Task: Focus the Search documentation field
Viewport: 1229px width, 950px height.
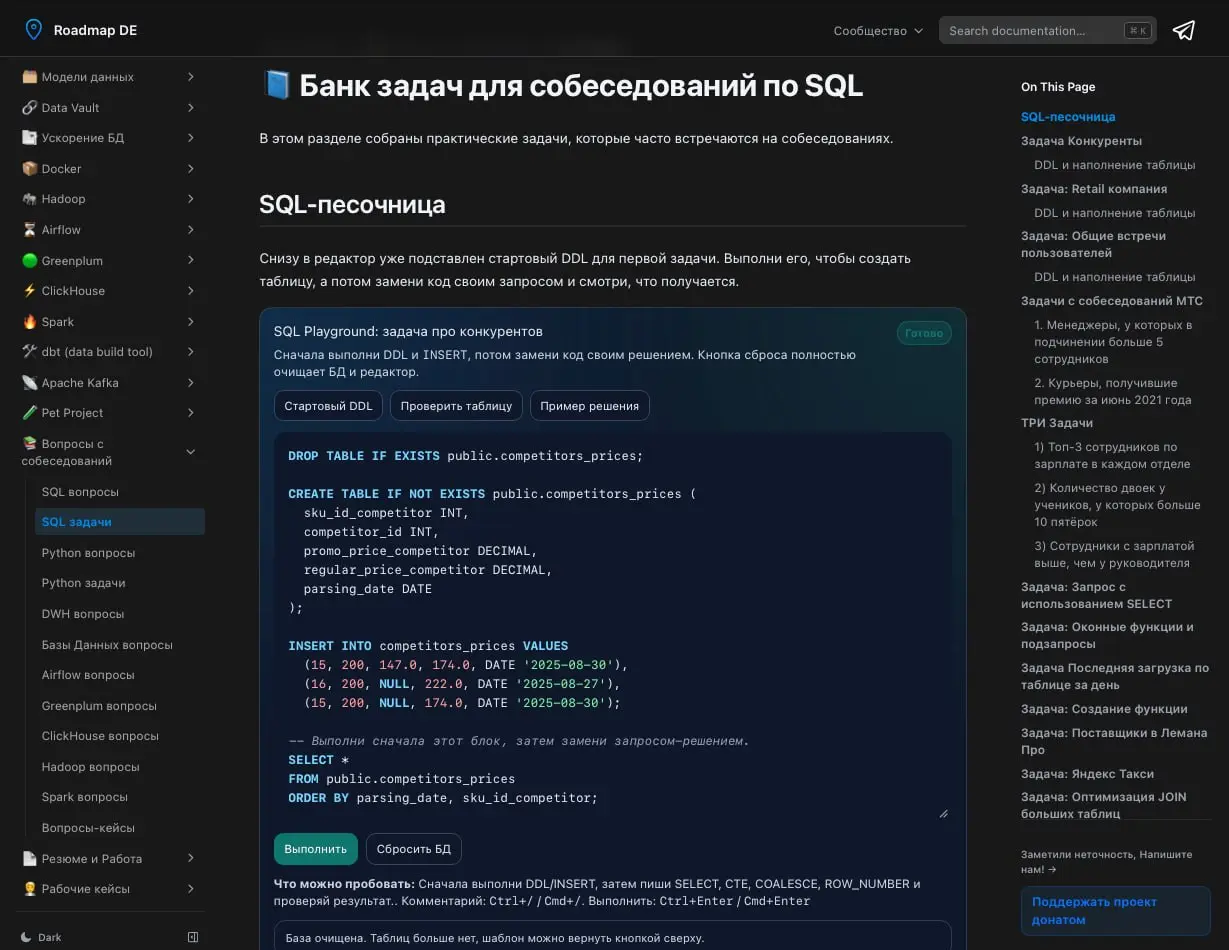Action: [1047, 30]
